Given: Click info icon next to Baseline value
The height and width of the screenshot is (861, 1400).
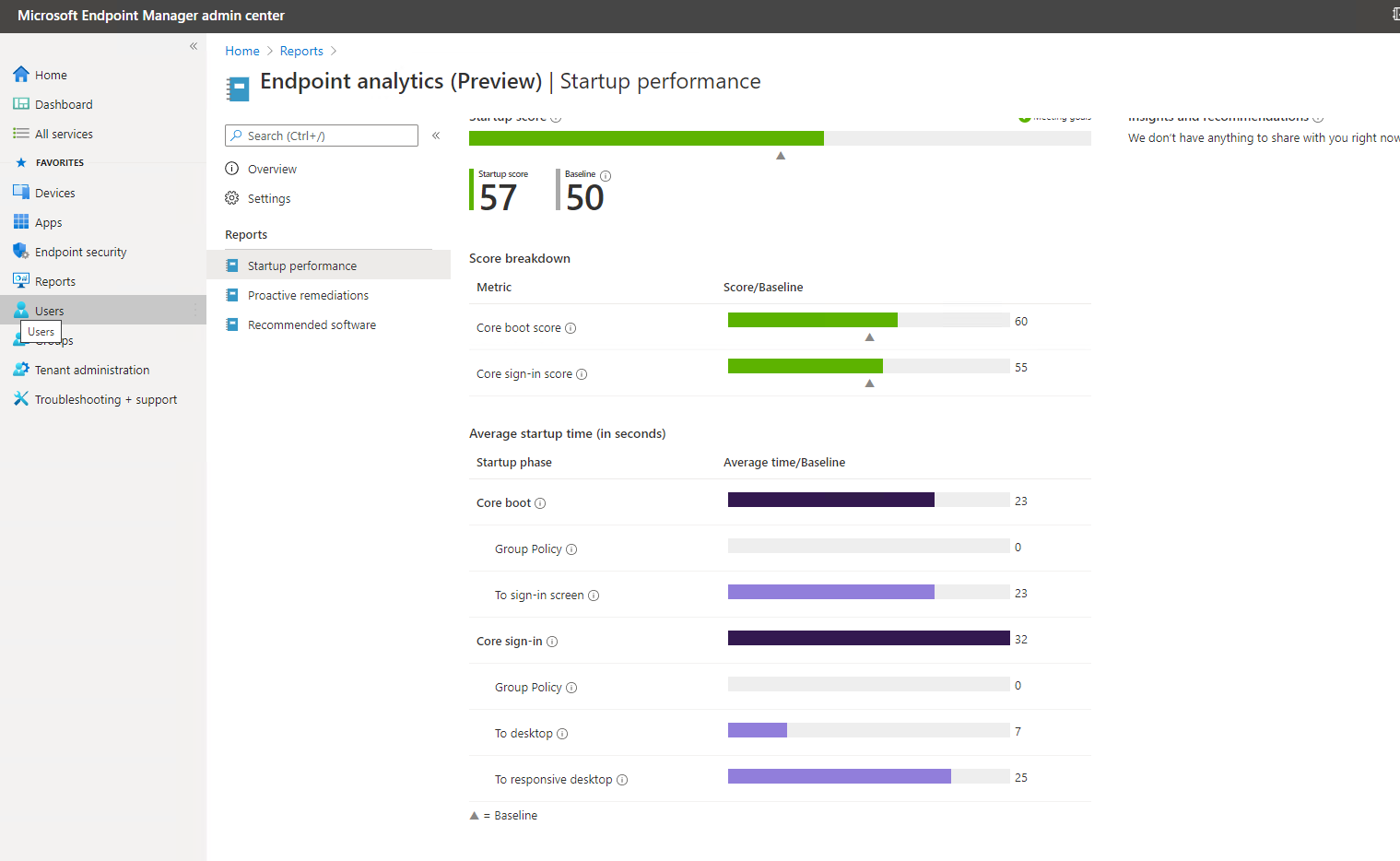Looking at the screenshot, I should pos(606,175).
